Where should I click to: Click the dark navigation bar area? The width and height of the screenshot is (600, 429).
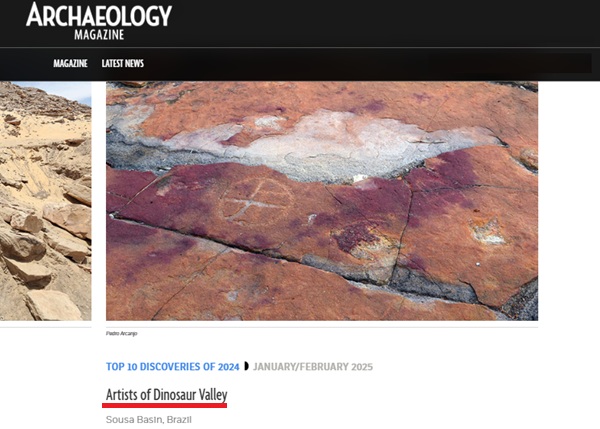tap(367, 64)
